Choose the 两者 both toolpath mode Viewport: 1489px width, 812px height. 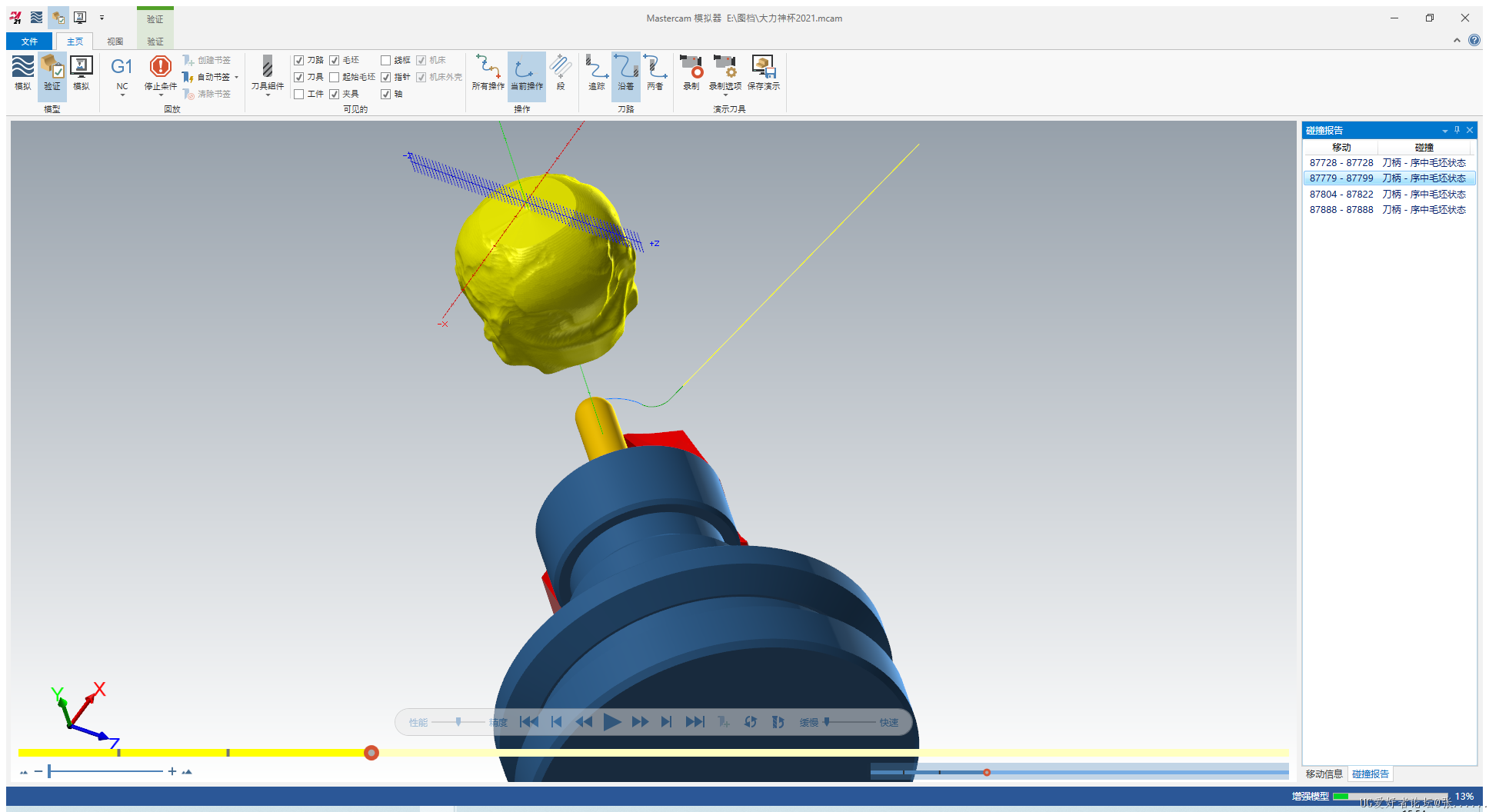coord(655,72)
